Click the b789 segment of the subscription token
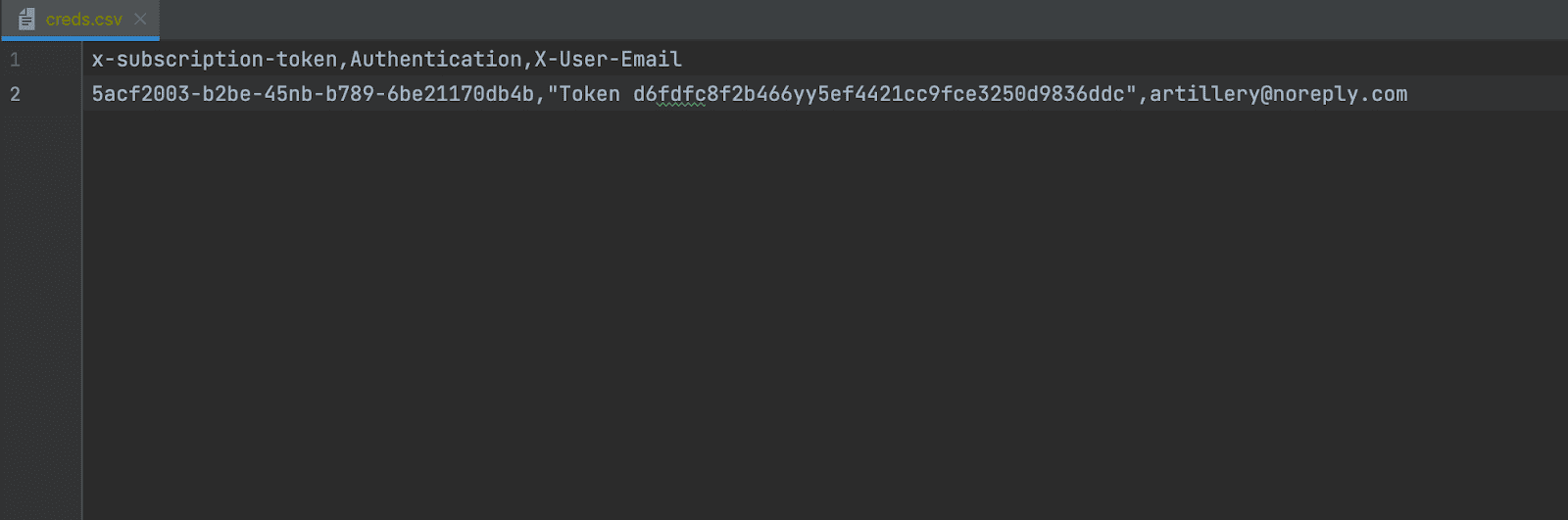Image resolution: width=1568 pixels, height=520 pixels. [x=349, y=94]
